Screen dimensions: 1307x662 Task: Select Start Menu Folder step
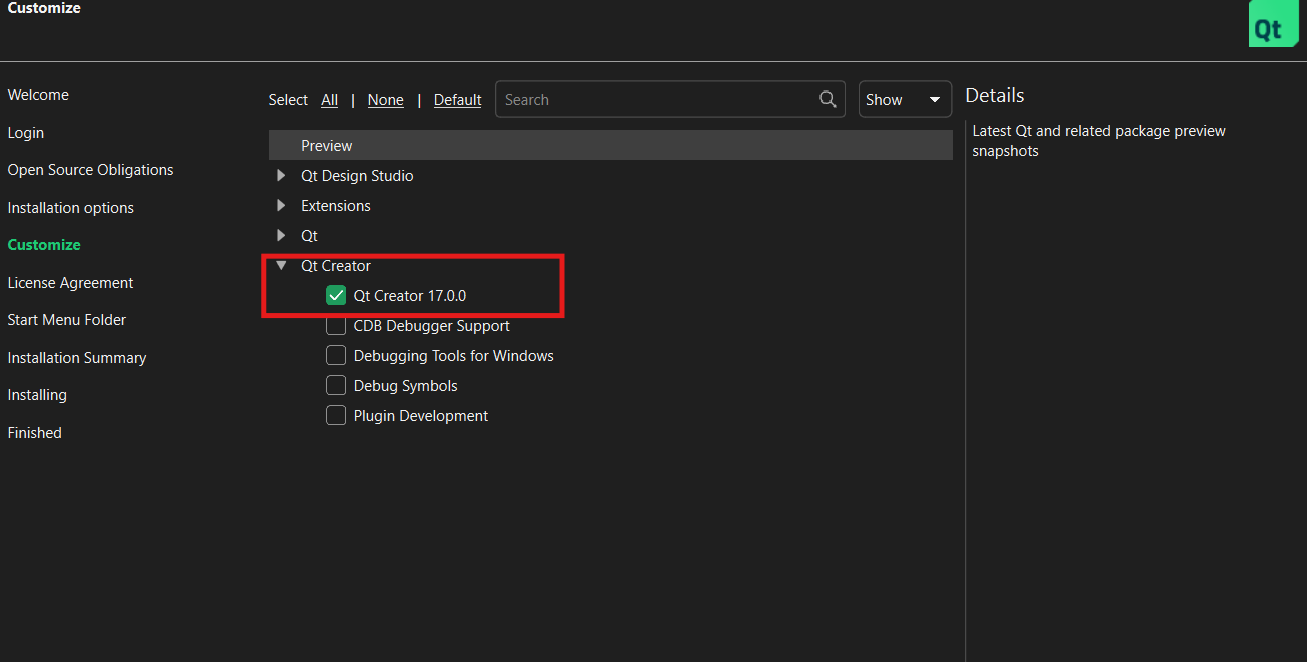[67, 320]
